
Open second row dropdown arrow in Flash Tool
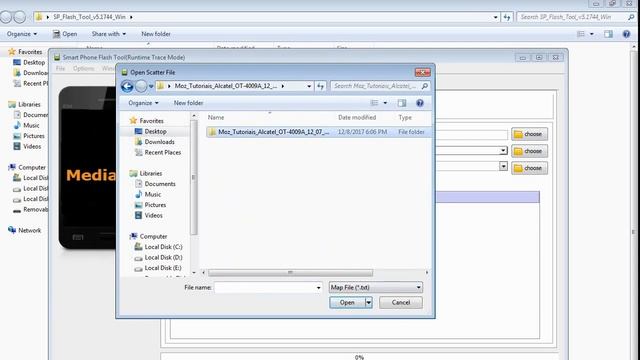503,151
